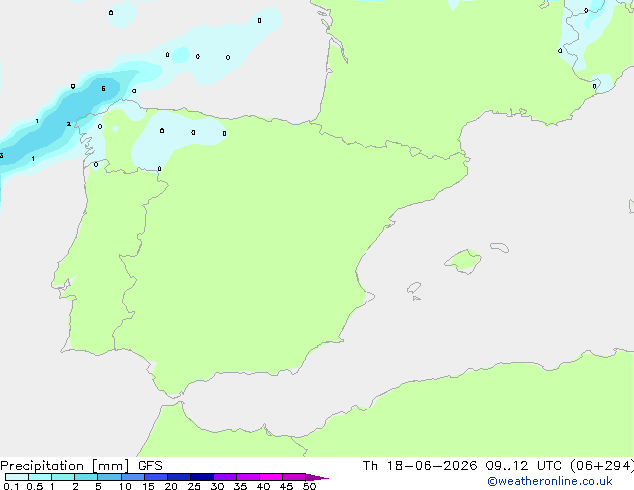Open the weatheronline.co.uk copyright link

point(550,481)
